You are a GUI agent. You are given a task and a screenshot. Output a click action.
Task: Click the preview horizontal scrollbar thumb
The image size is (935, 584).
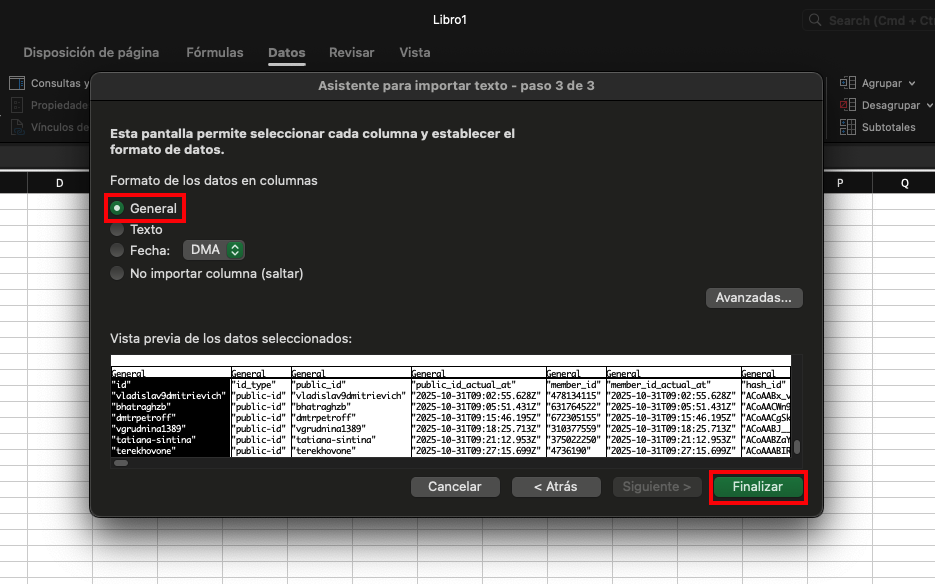coord(121,463)
